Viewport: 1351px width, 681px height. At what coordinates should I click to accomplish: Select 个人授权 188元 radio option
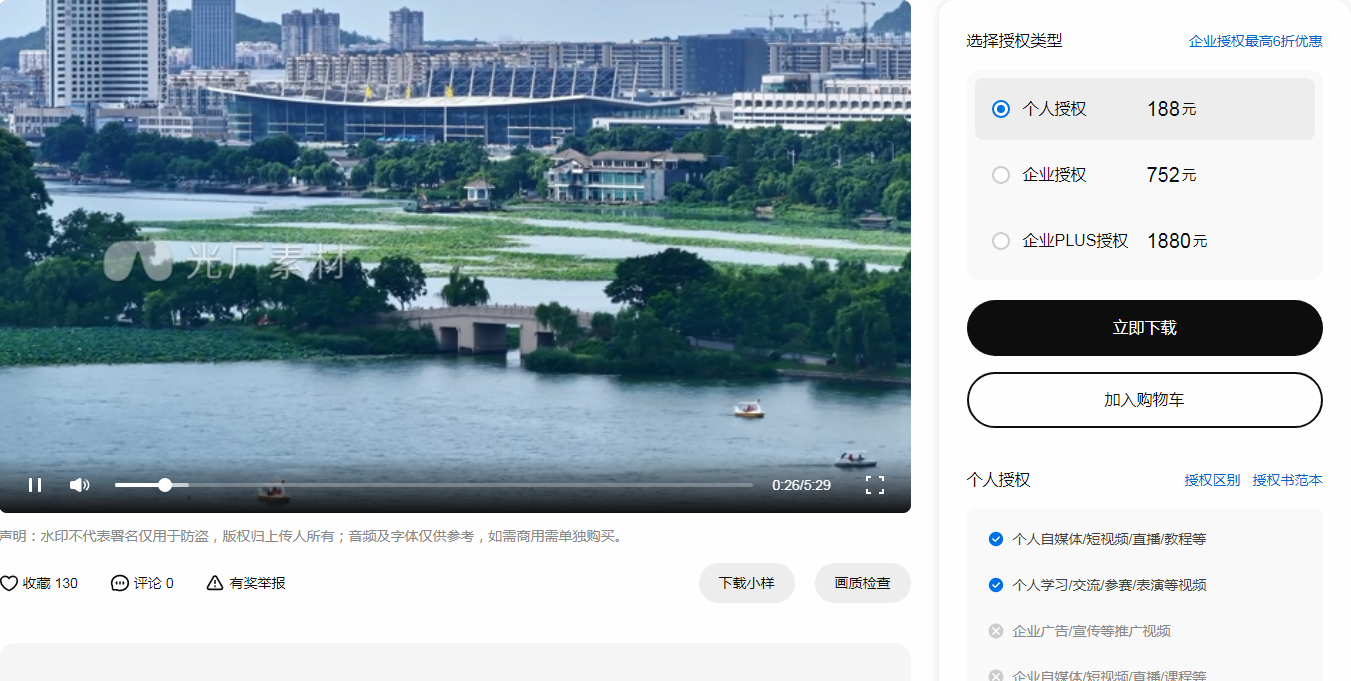tap(1001, 109)
